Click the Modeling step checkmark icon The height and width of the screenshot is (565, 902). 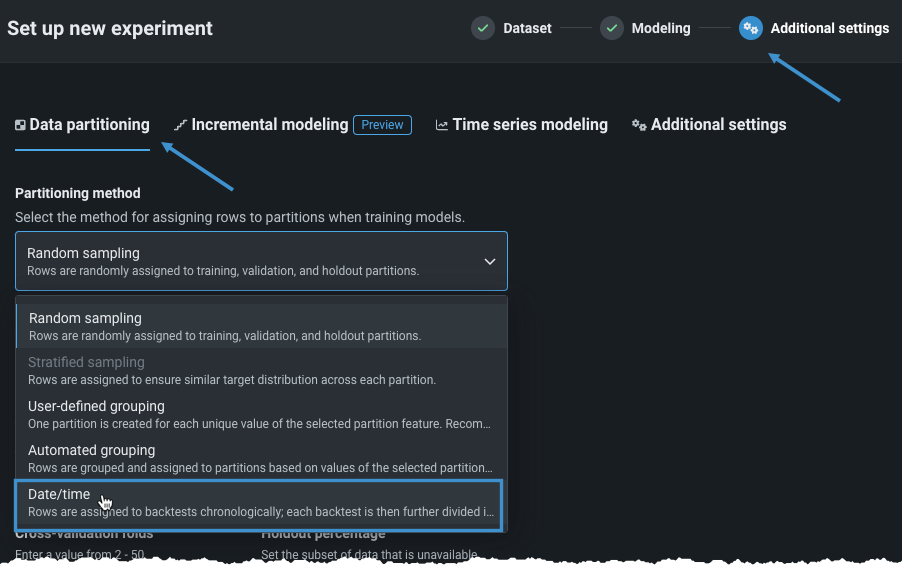[612, 28]
